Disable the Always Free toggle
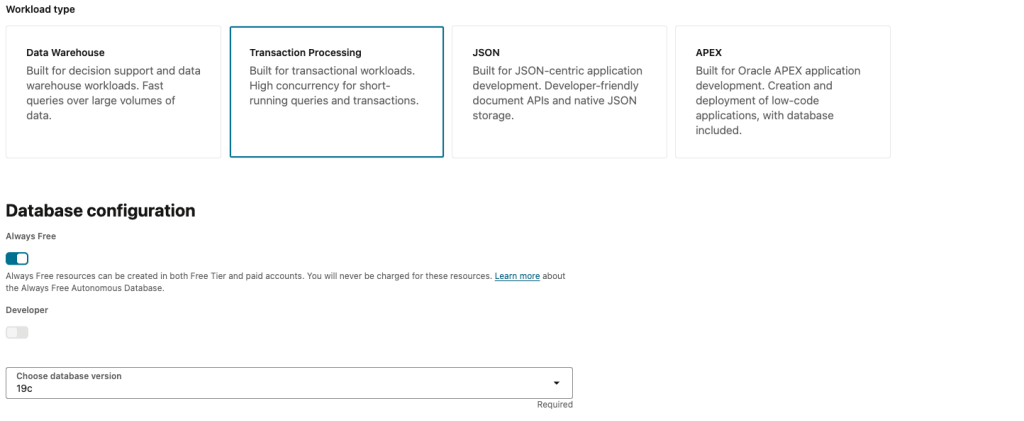1024x421 pixels. 18,259
